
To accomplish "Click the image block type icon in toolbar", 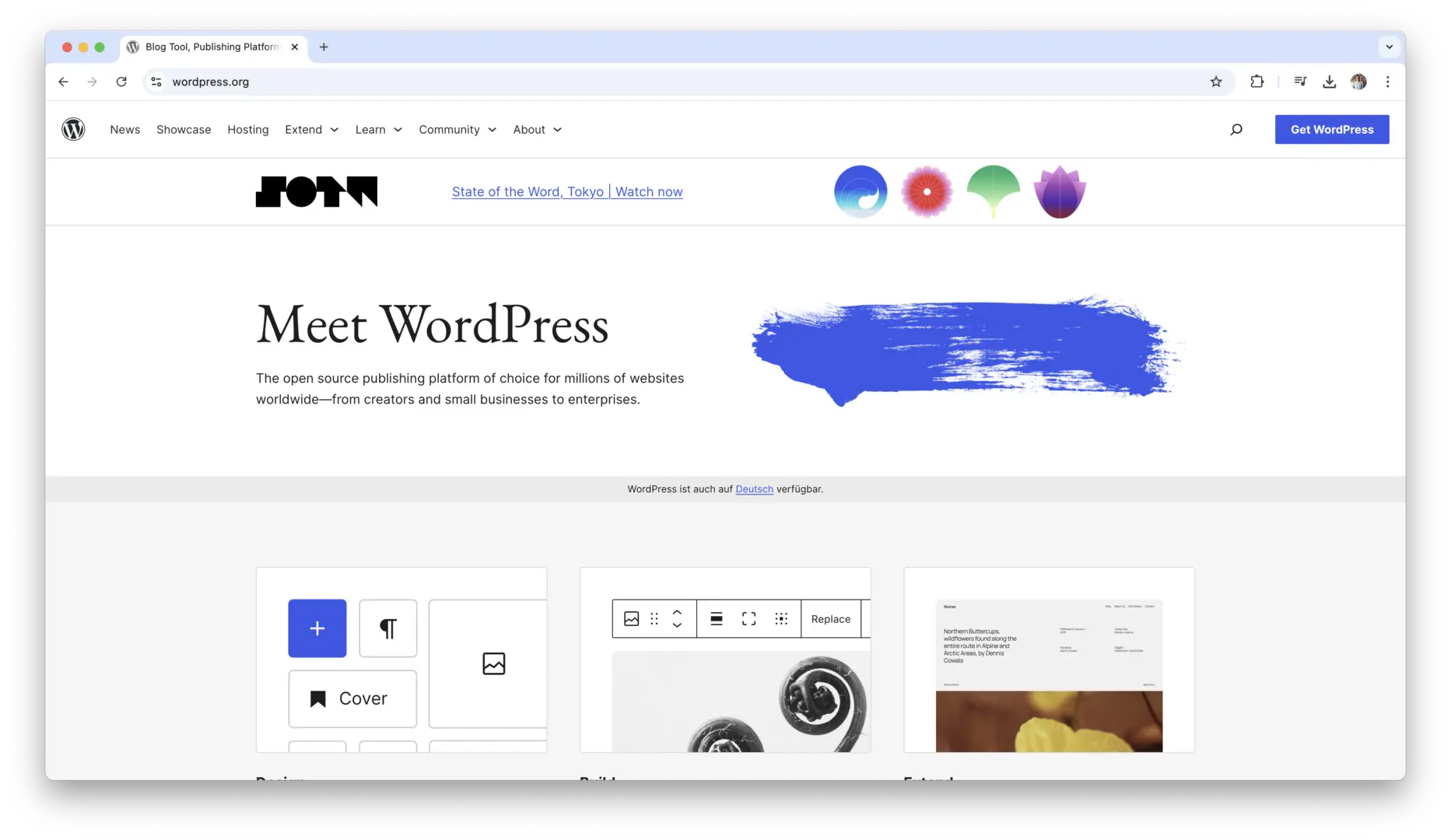I will click(632, 619).
